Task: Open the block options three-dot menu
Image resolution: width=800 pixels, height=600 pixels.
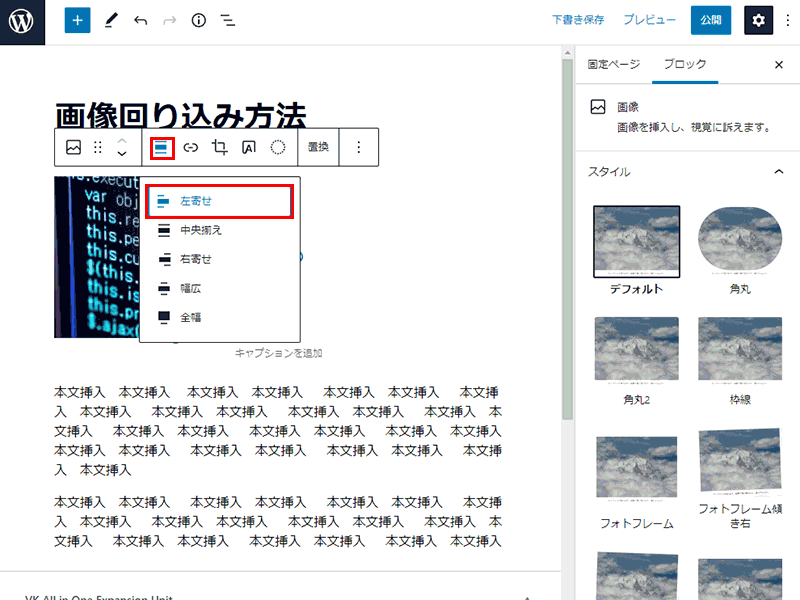Action: (x=359, y=147)
